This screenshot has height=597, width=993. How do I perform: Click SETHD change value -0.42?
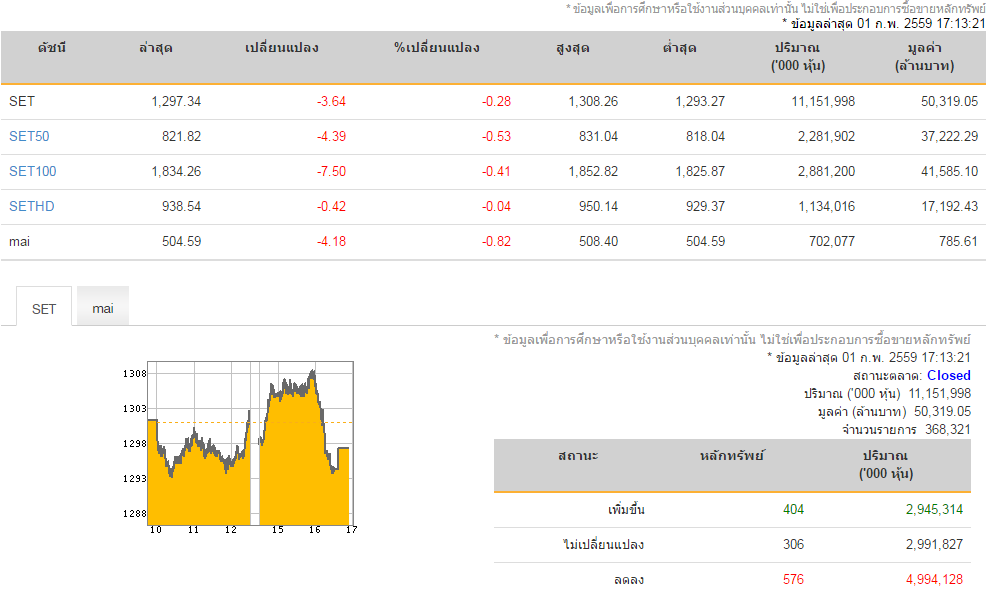[x=331, y=206]
